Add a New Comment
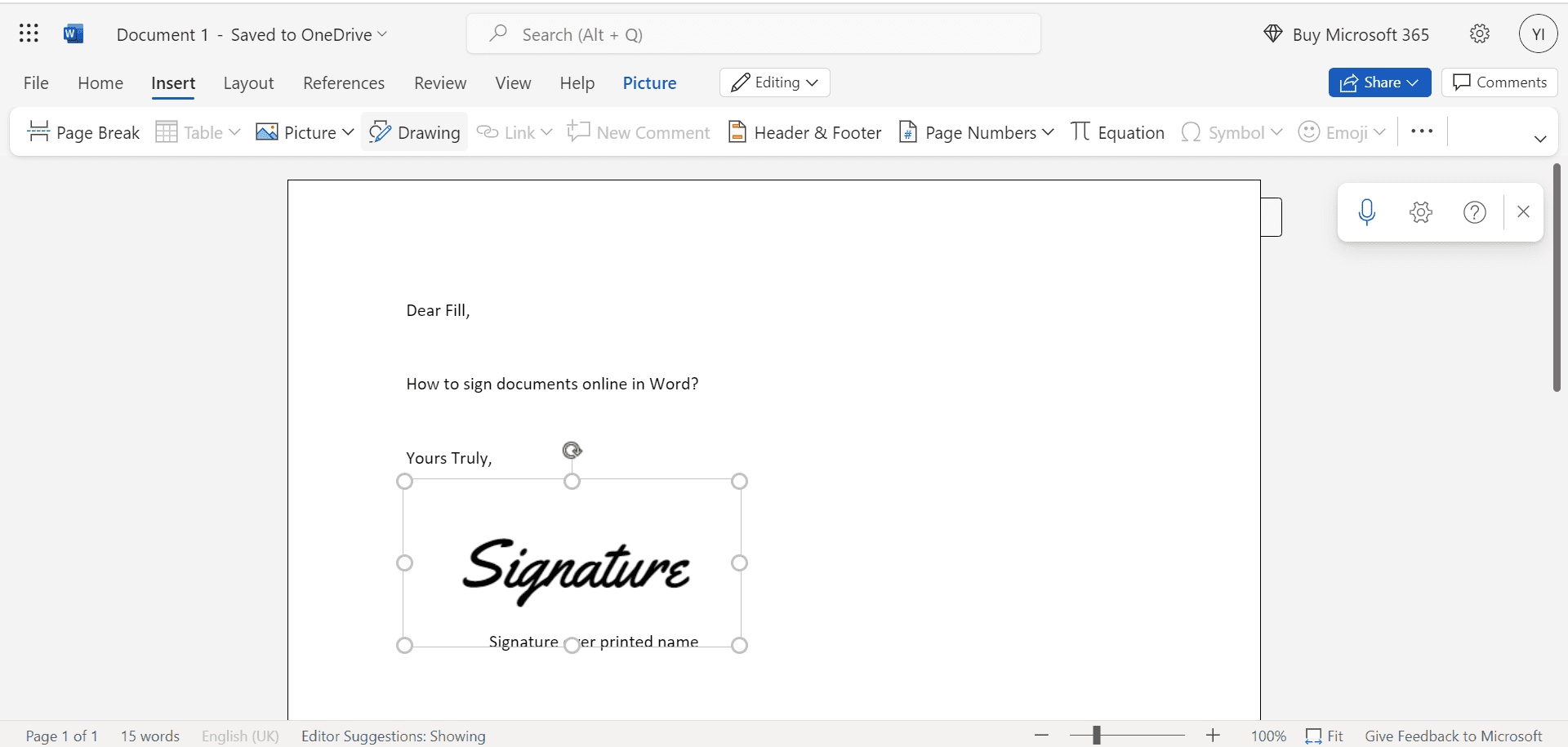 (639, 131)
